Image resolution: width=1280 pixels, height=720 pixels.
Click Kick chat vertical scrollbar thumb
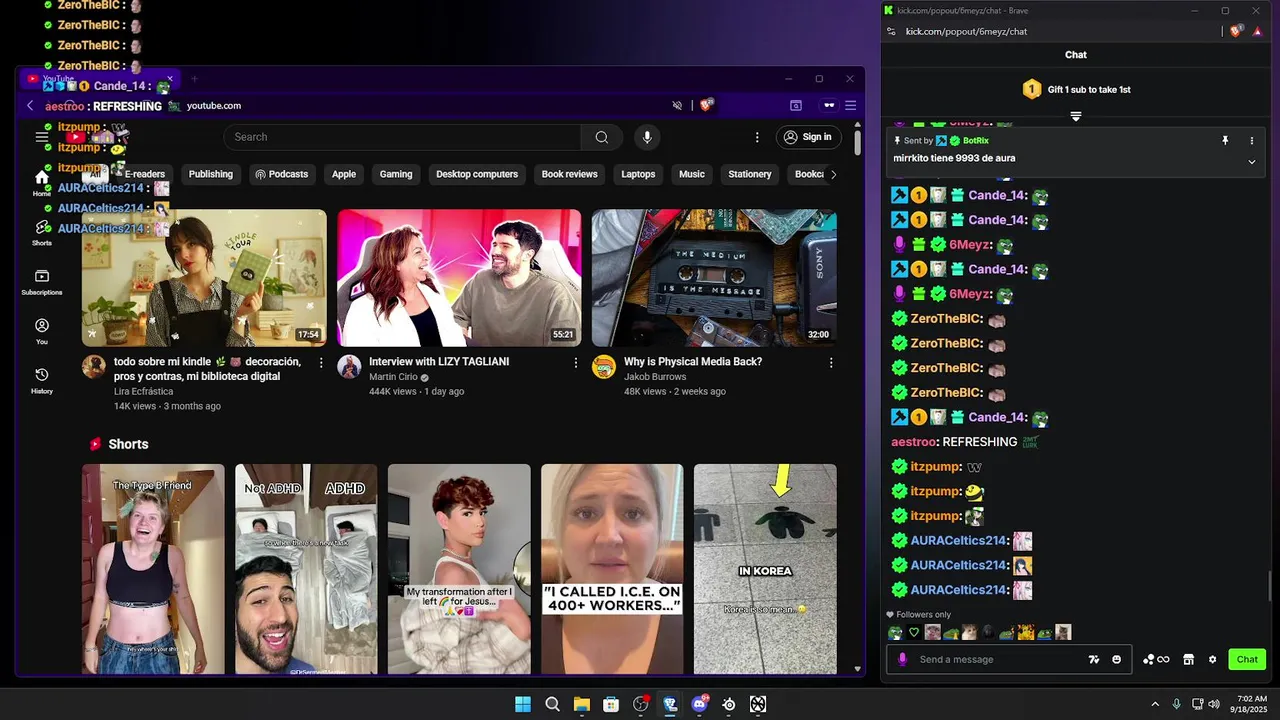coord(1272,586)
